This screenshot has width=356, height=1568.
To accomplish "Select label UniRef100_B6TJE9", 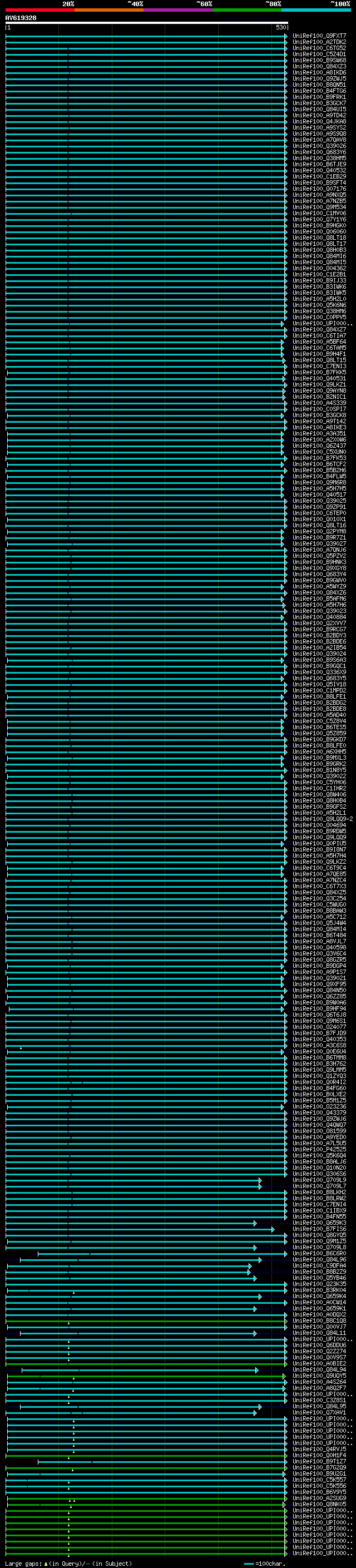I will [x=319, y=164].
